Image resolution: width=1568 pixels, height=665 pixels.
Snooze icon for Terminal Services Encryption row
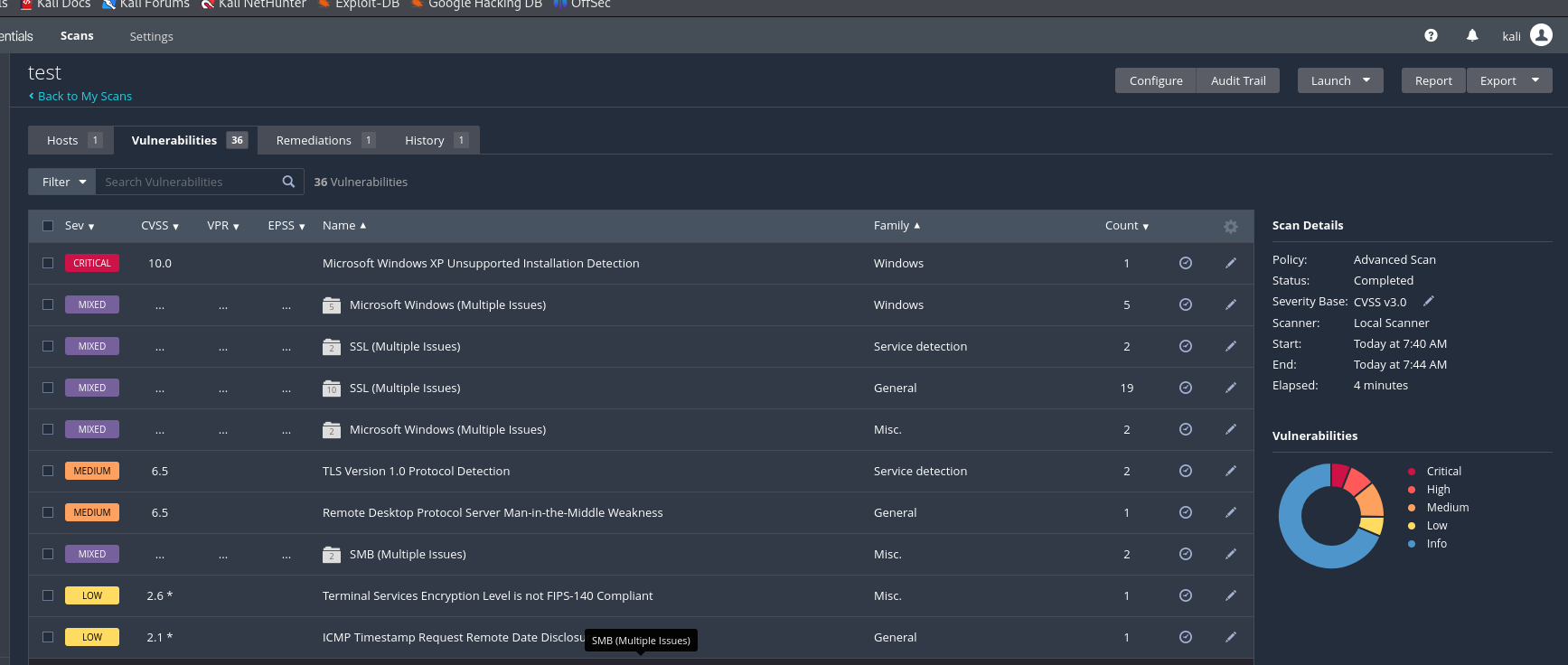coord(1186,595)
